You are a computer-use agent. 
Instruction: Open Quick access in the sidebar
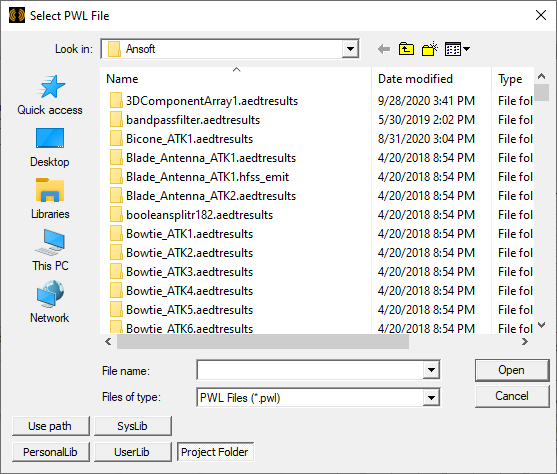click(x=50, y=95)
